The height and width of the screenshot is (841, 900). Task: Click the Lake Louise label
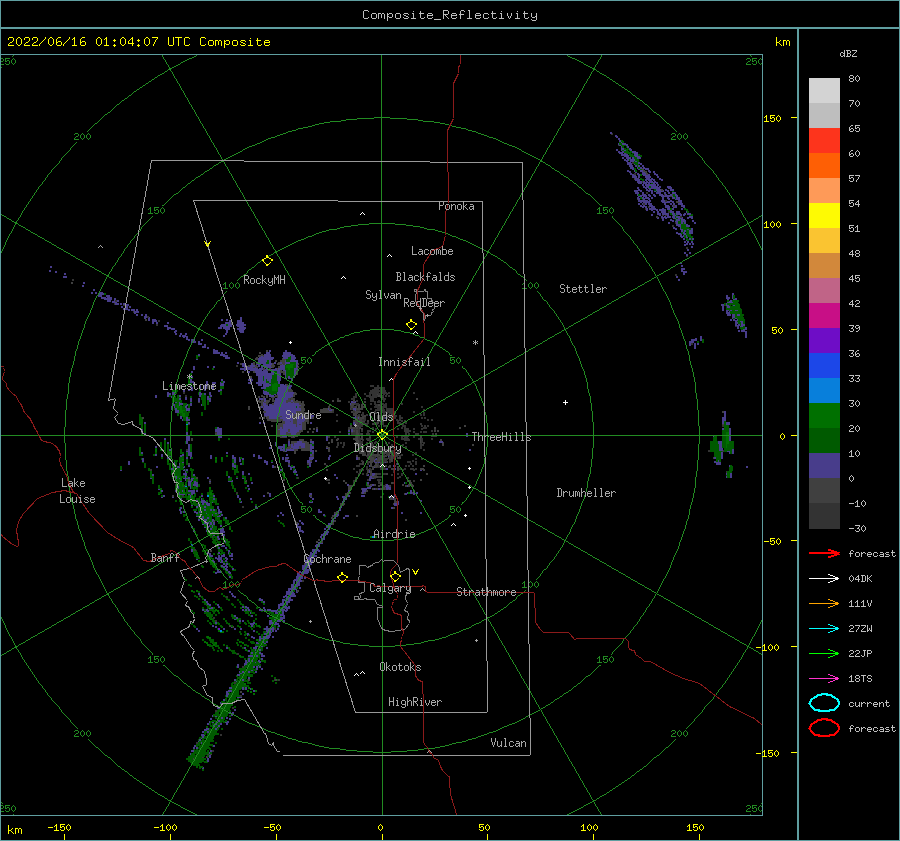coord(77,491)
